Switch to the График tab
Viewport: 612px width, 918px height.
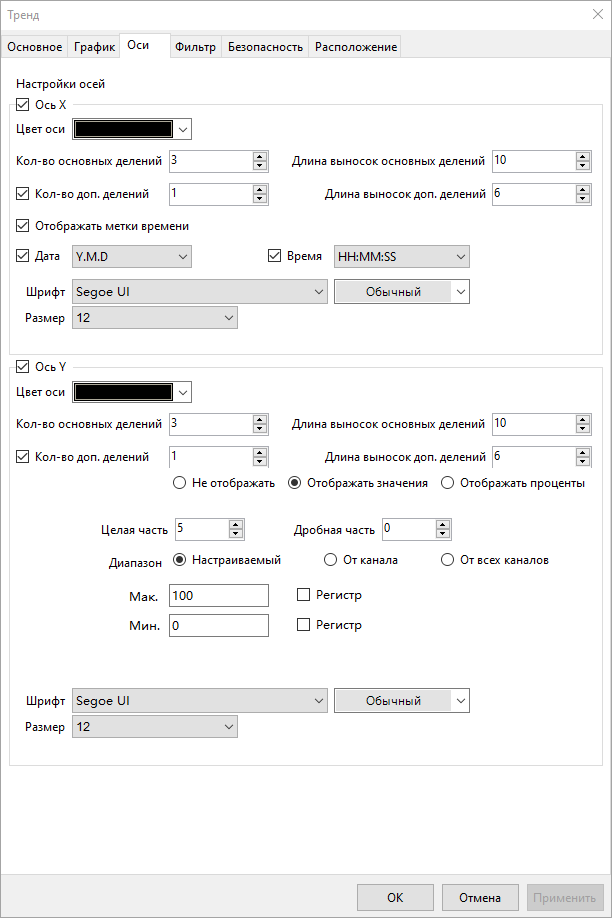[94, 47]
